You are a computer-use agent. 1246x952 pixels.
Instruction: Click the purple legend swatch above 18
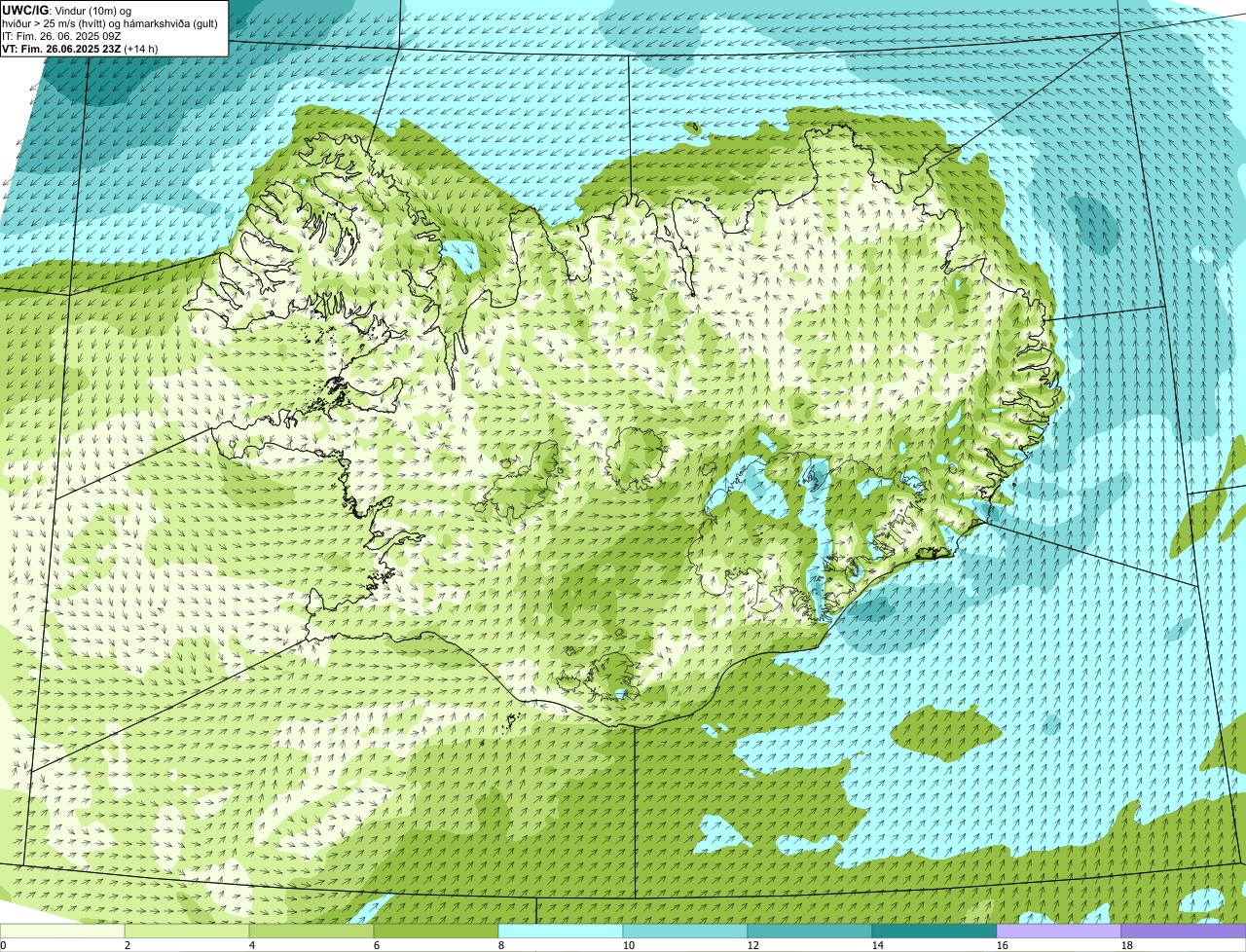tap(1184, 931)
